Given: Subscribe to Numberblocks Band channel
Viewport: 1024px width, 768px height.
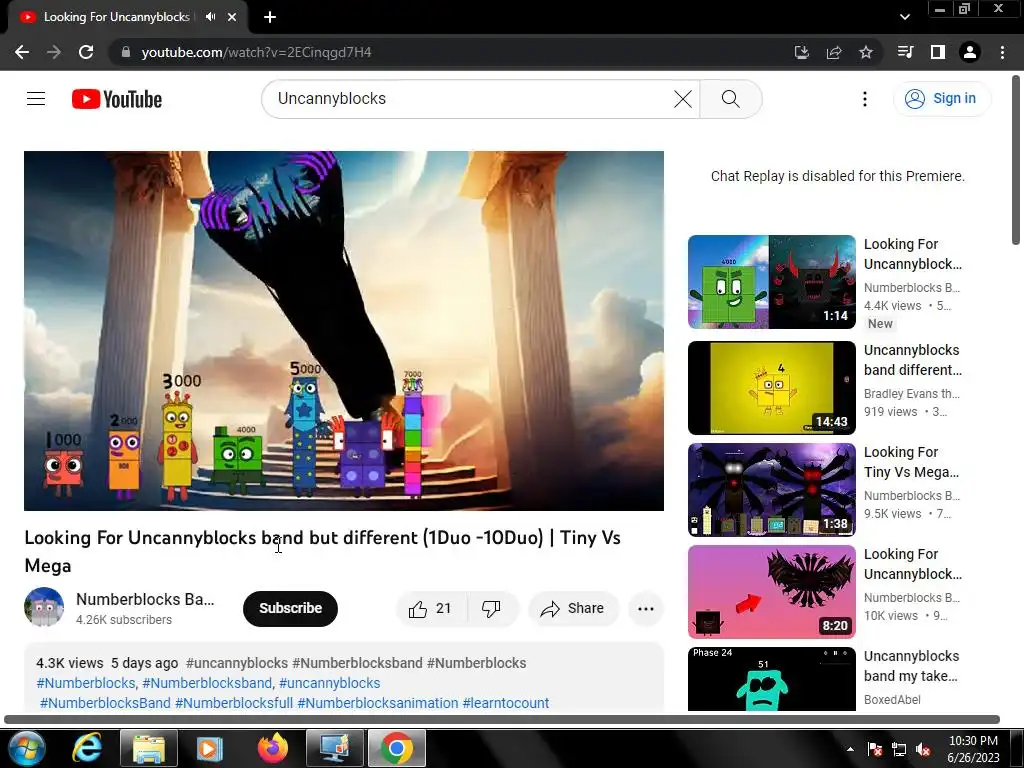Looking at the screenshot, I should pos(291,609).
